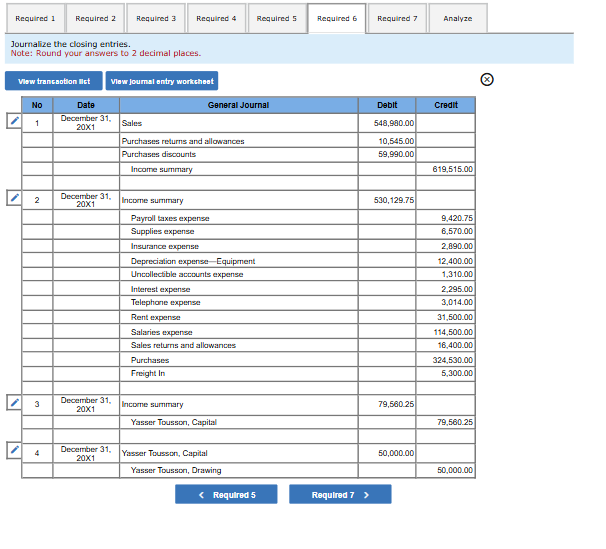This screenshot has width=606, height=549.
Task: Go back using the Required 5 button
Action: click(x=226, y=495)
